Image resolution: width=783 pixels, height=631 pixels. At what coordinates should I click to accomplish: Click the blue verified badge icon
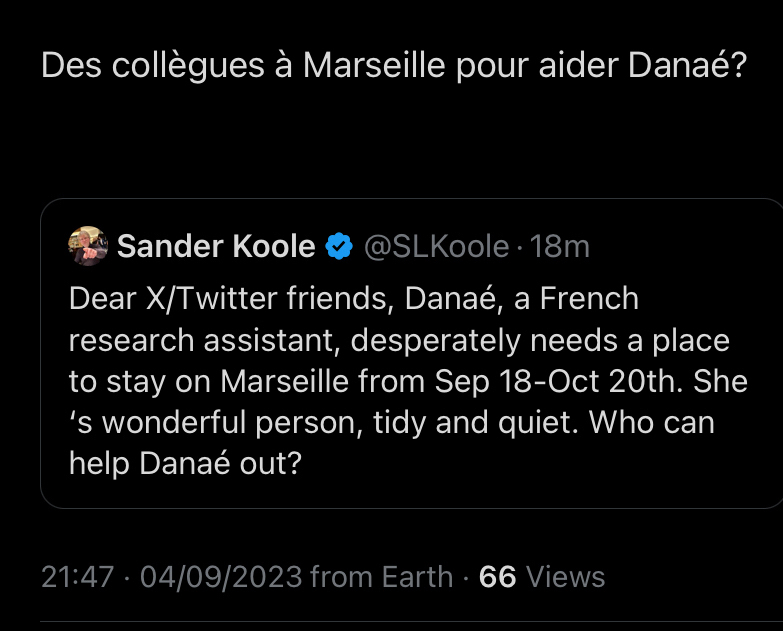coord(340,247)
